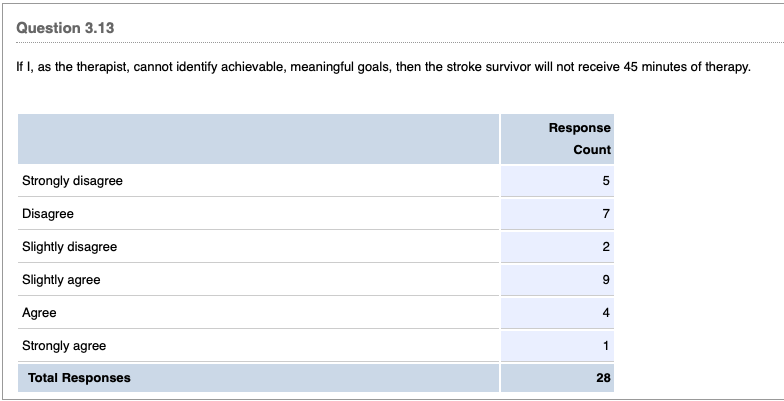Select the Response Count column header
Viewport: 784px width, 401px height.
tap(579, 139)
